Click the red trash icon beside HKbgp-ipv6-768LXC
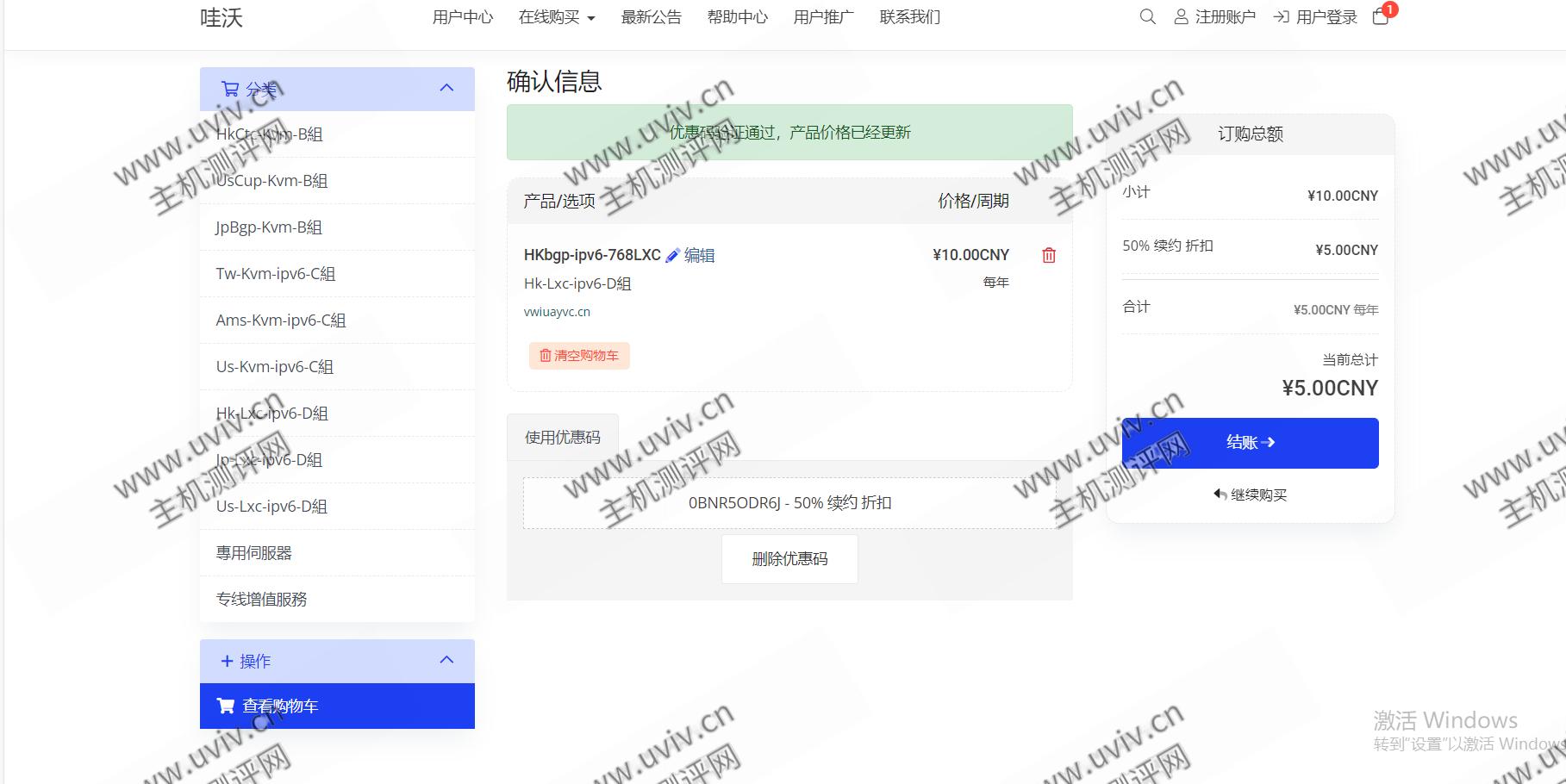This screenshot has height=784, width=1566. [x=1049, y=255]
